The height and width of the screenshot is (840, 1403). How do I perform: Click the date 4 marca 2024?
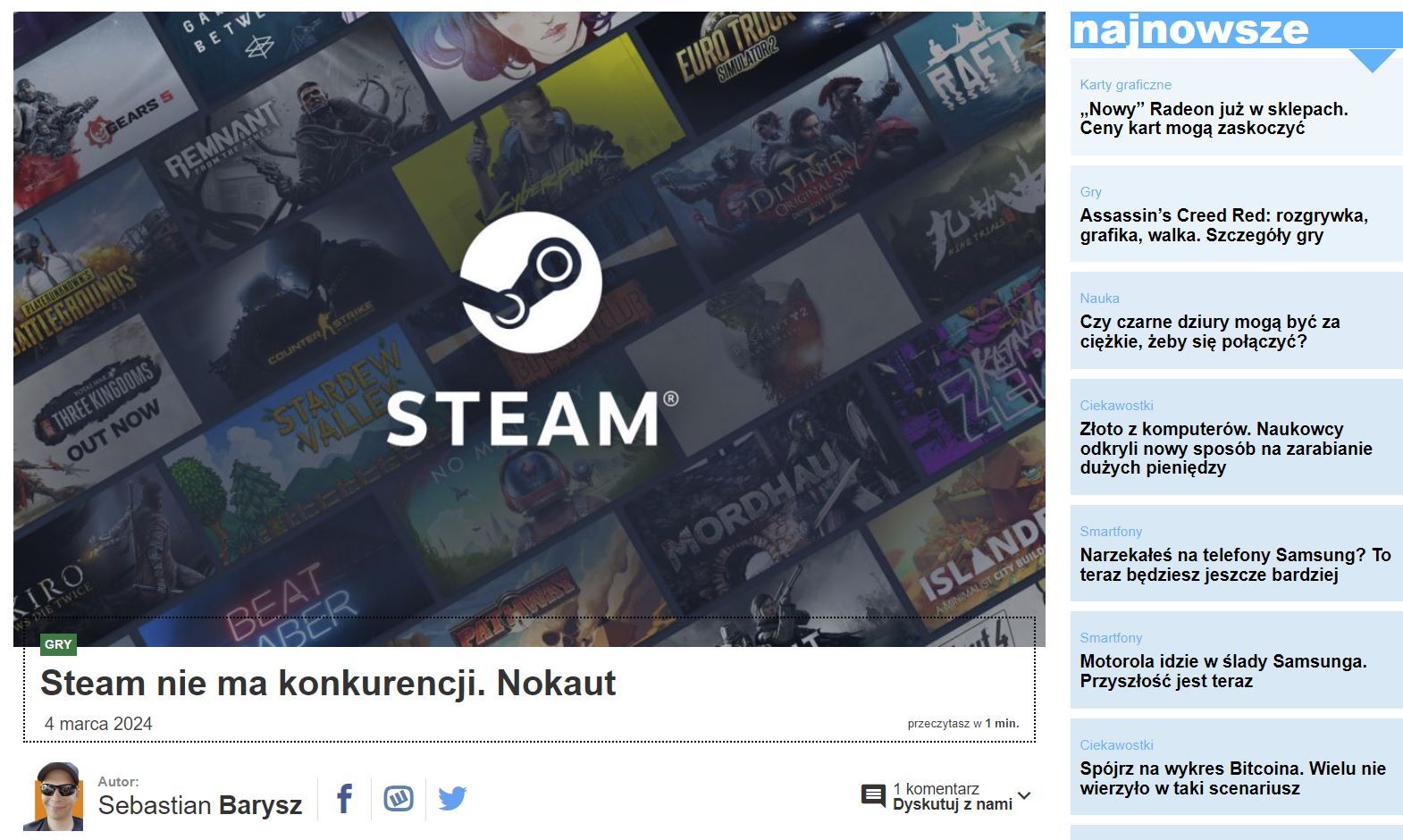pyautogui.click(x=98, y=724)
